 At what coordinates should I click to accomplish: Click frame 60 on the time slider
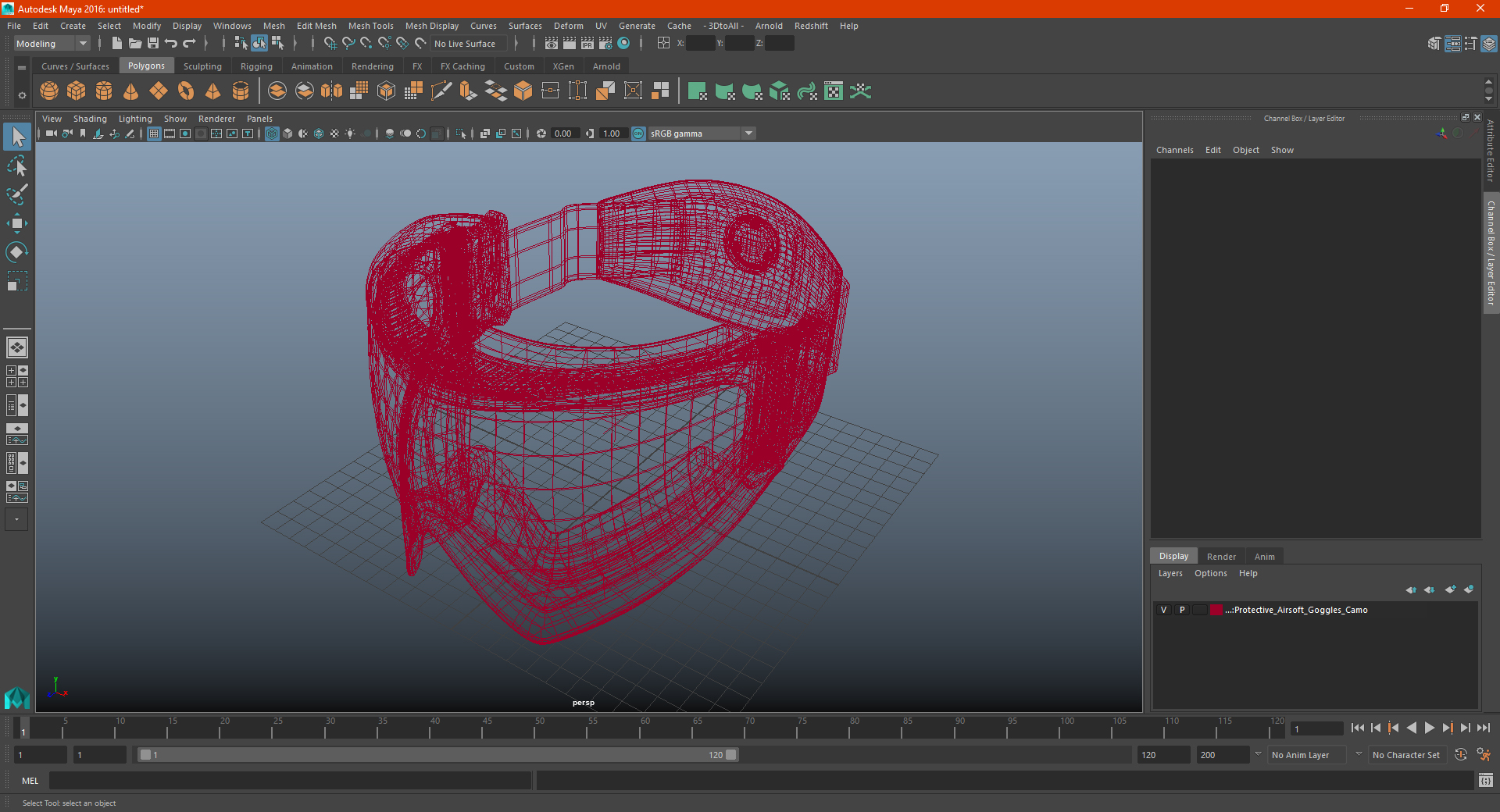click(x=640, y=729)
